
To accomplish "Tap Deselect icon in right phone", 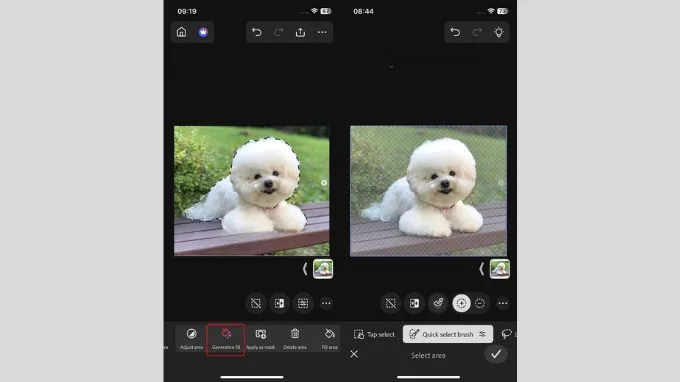I will pyautogui.click(x=391, y=303).
